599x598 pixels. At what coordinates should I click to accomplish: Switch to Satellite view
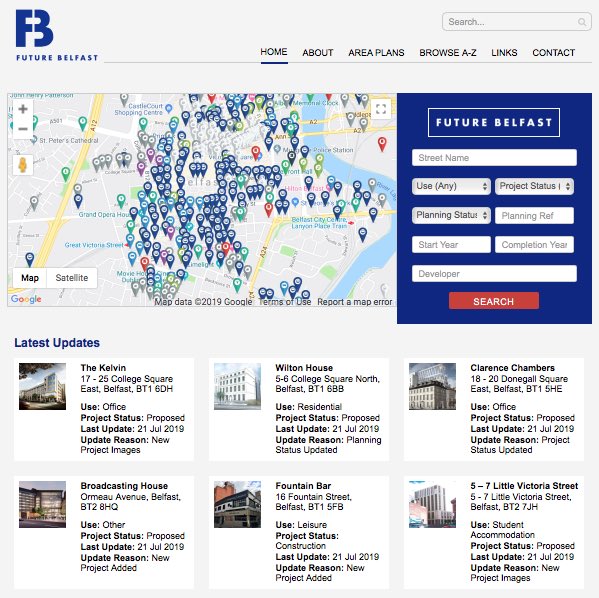coord(72,278)
